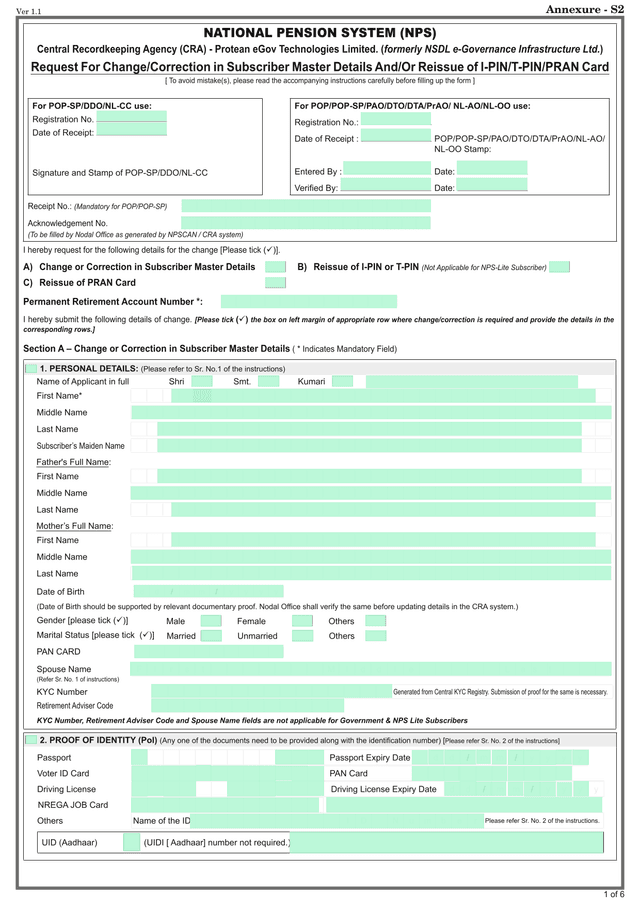Check the Female gender box

pos(302,621)
